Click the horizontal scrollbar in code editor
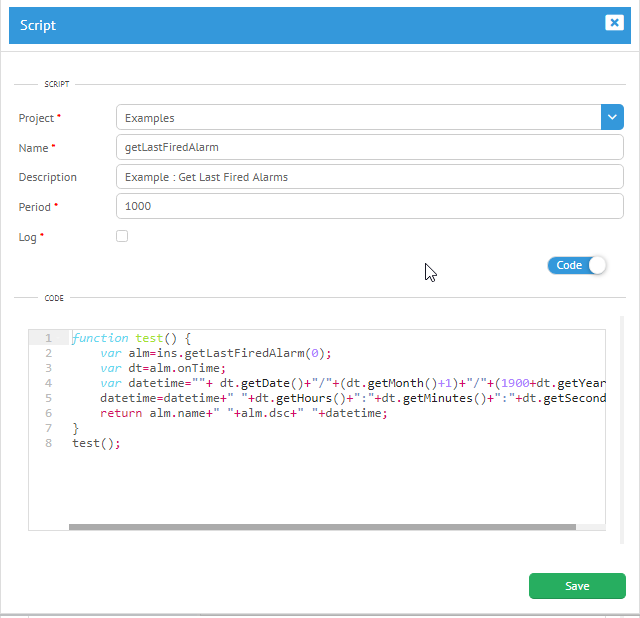 322,527
